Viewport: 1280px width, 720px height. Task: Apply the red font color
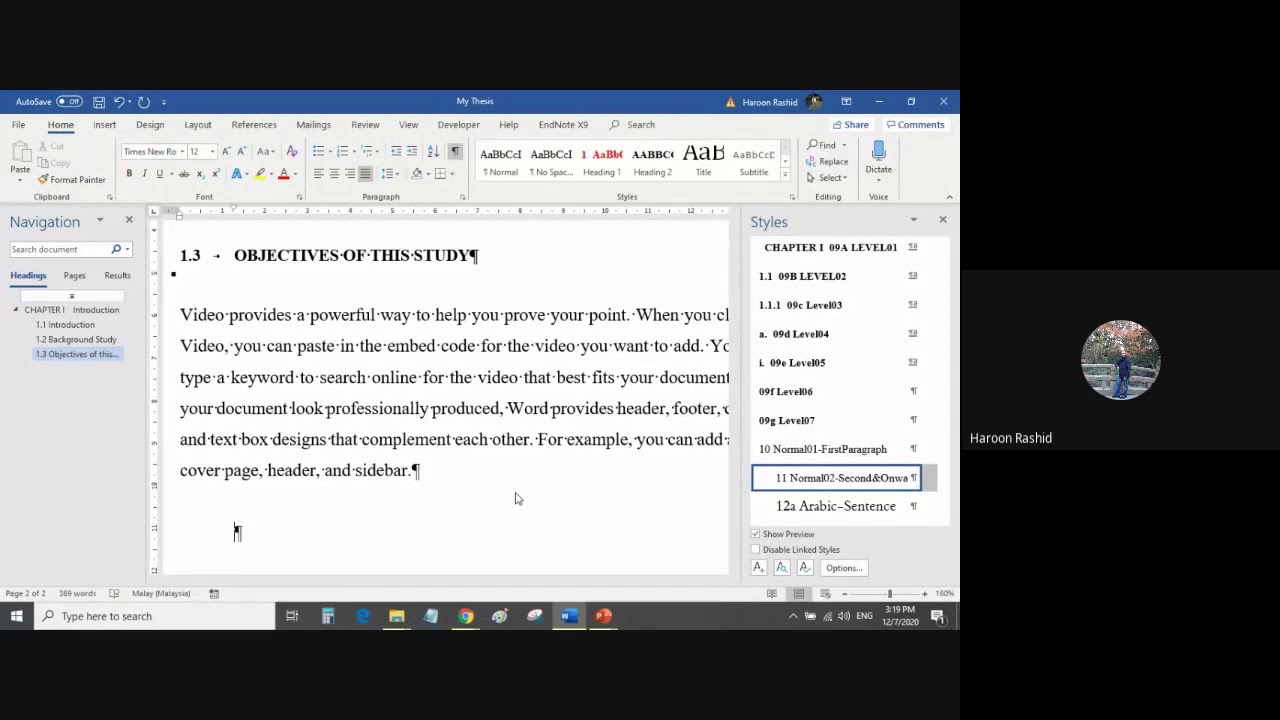click(284, 174)
